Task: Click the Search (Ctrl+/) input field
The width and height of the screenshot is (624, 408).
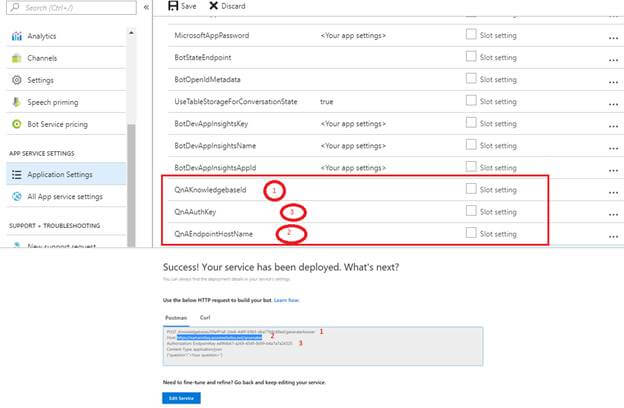Action: (72, 8)
